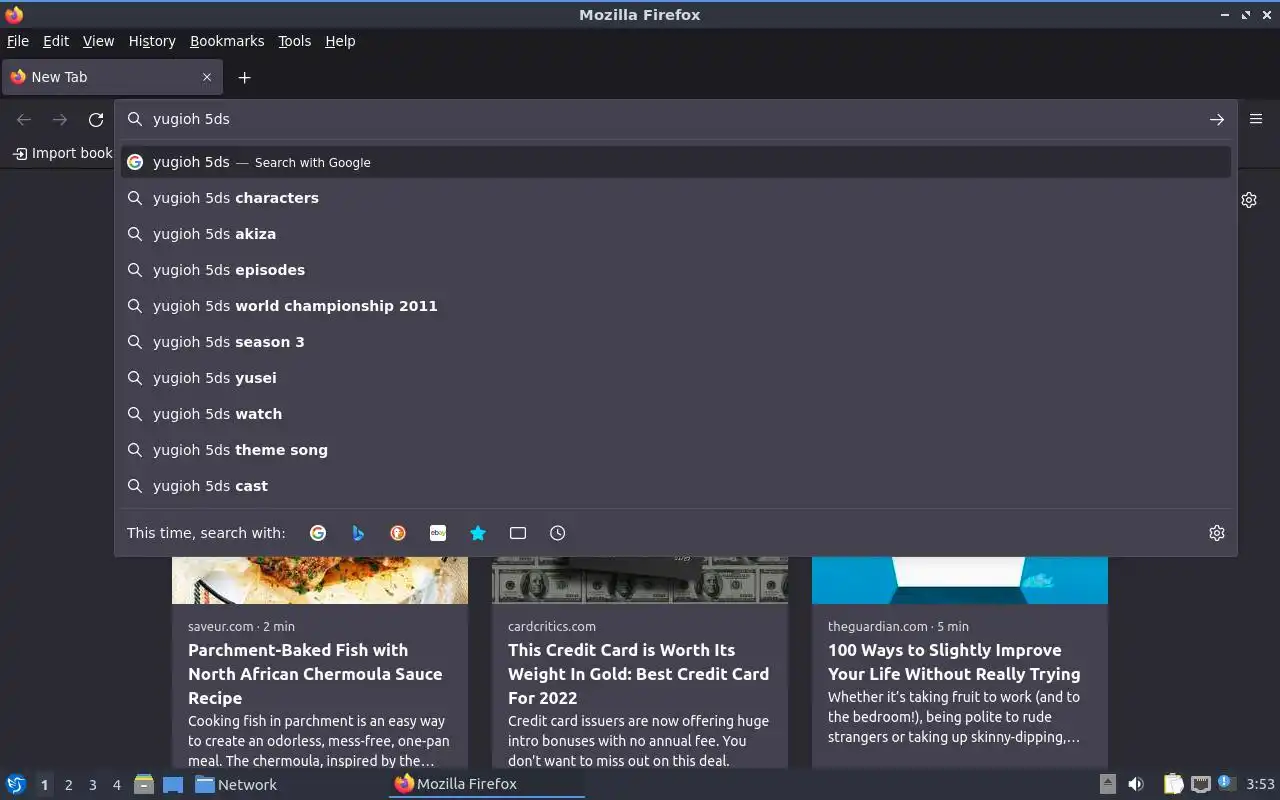Click the network connection tray icon
The image size is (1280, 800).
click(1201, 784)
